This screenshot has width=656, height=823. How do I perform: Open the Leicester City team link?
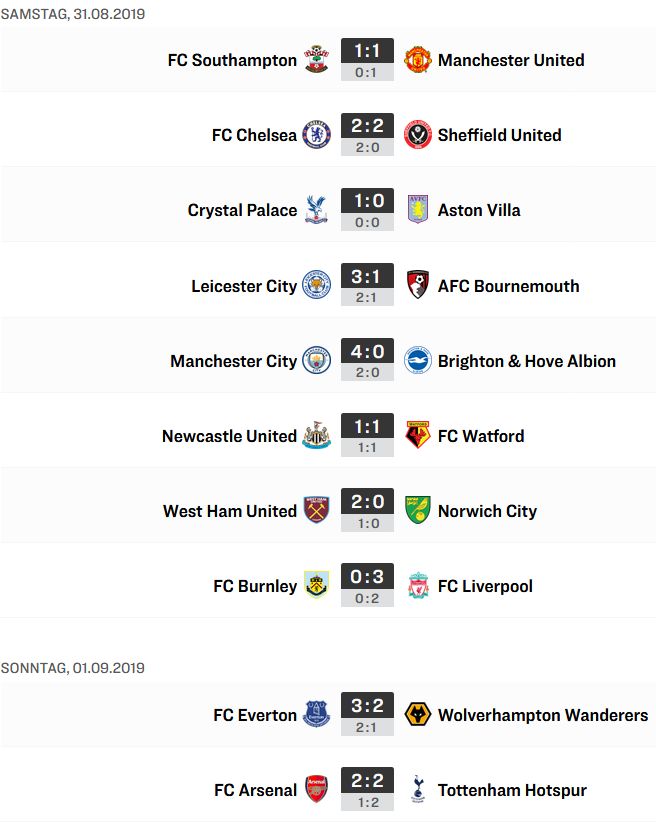(244, 286)
